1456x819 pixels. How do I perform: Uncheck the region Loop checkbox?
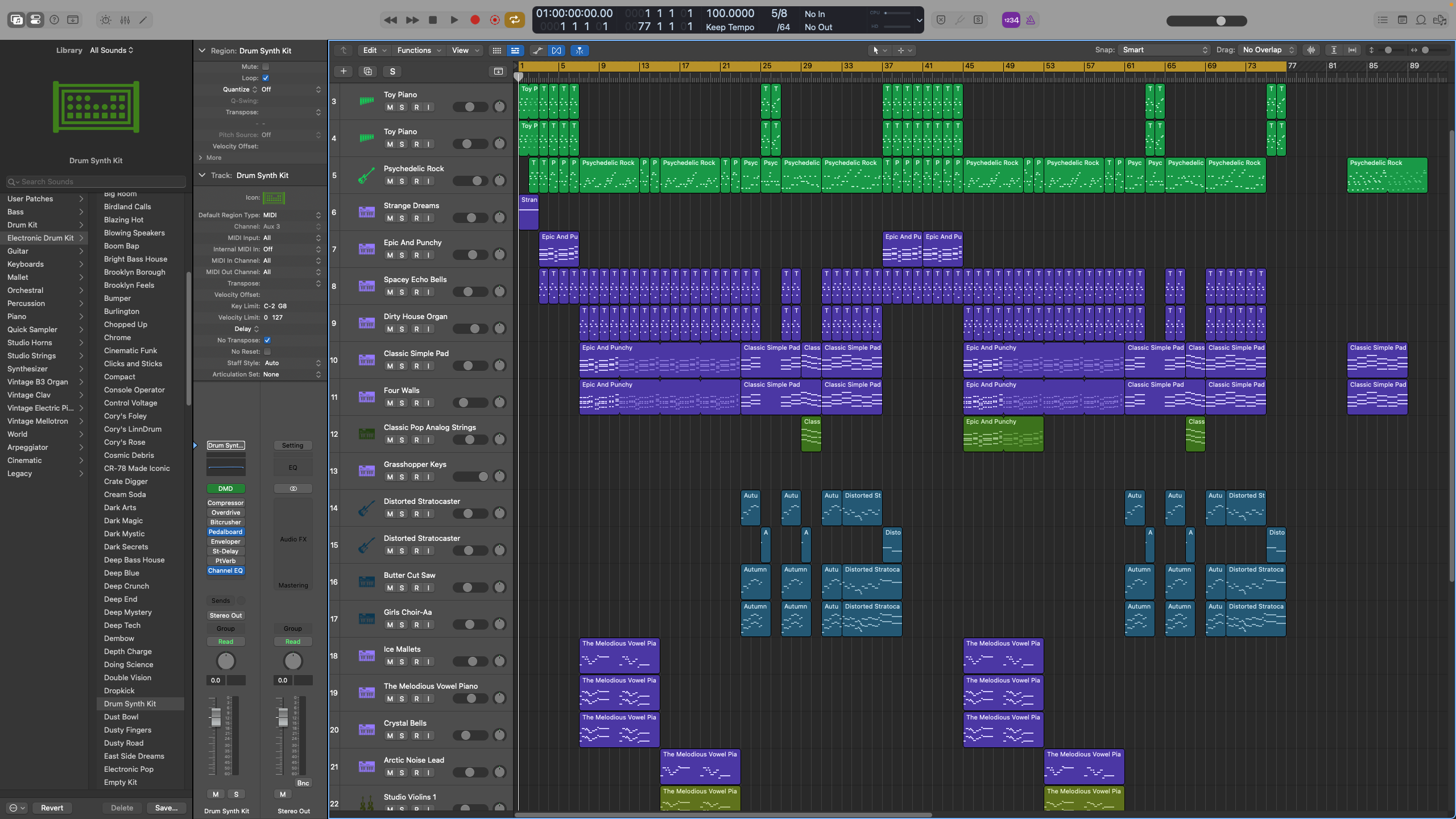click(x=266, y=78)
